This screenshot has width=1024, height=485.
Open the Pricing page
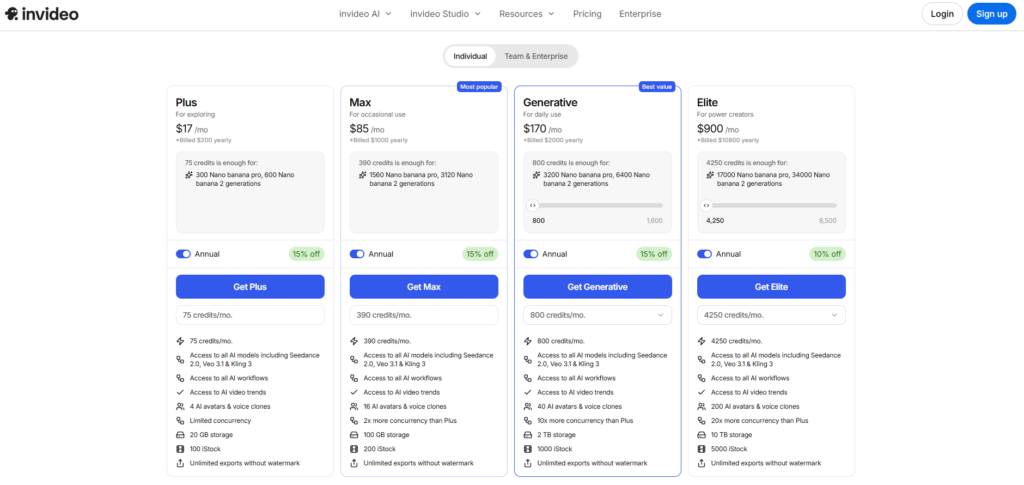point(587,14)
